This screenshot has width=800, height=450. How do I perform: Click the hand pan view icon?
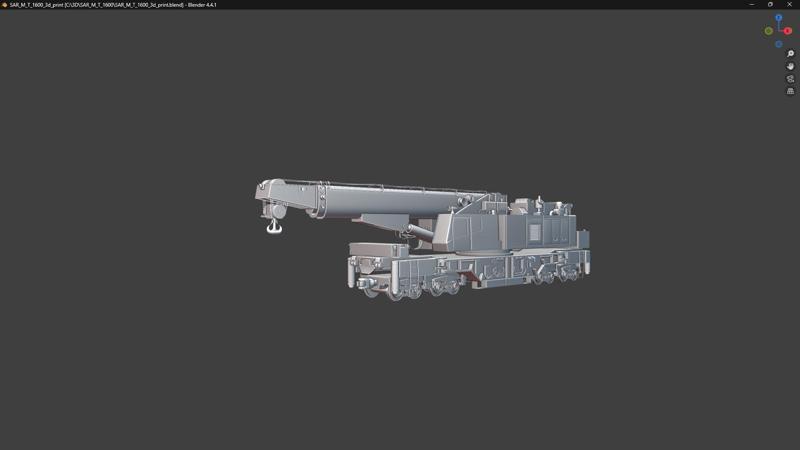point(790,66)
